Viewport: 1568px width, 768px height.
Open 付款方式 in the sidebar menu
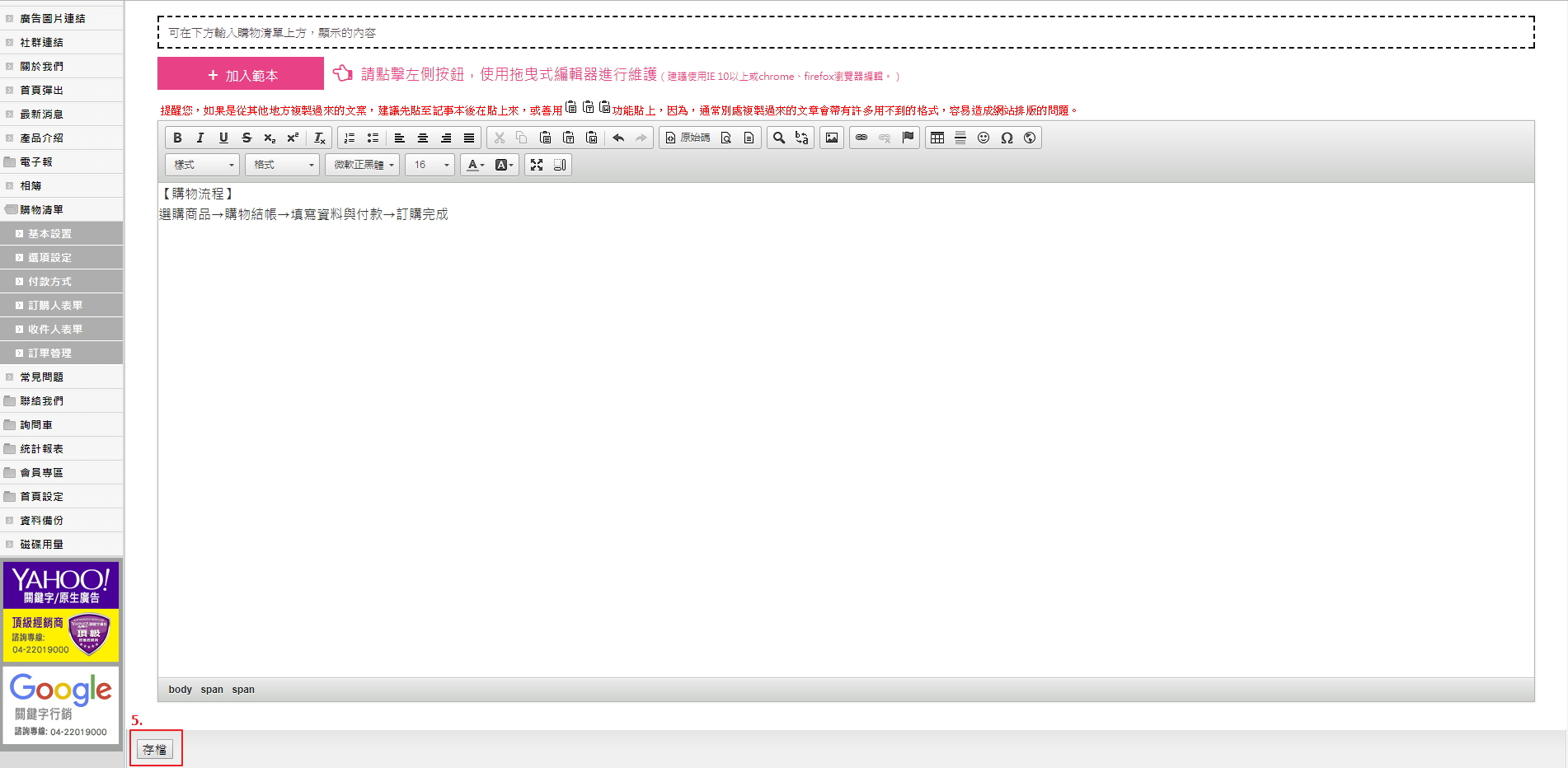(x=50, y=282)
